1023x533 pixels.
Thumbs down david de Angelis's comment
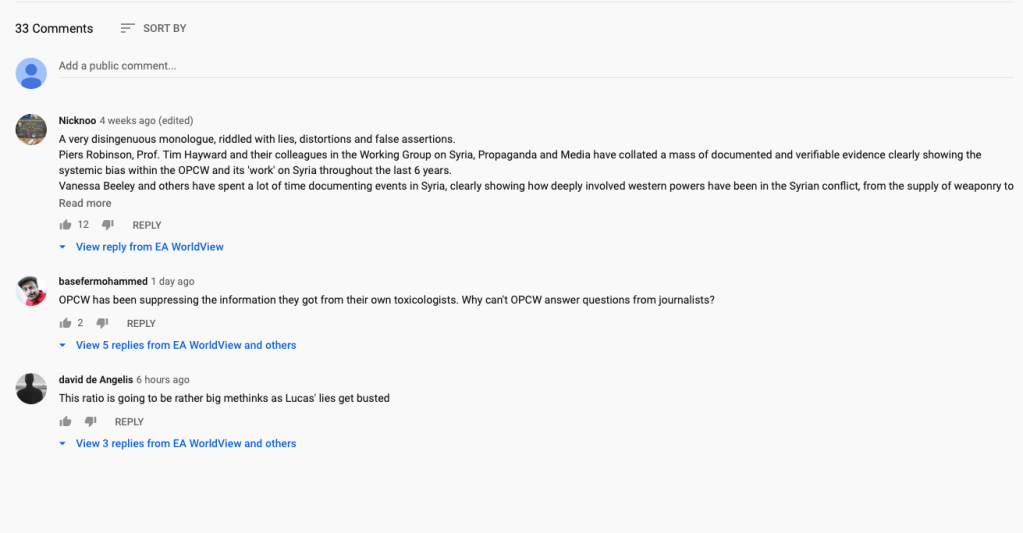(90, 422)
